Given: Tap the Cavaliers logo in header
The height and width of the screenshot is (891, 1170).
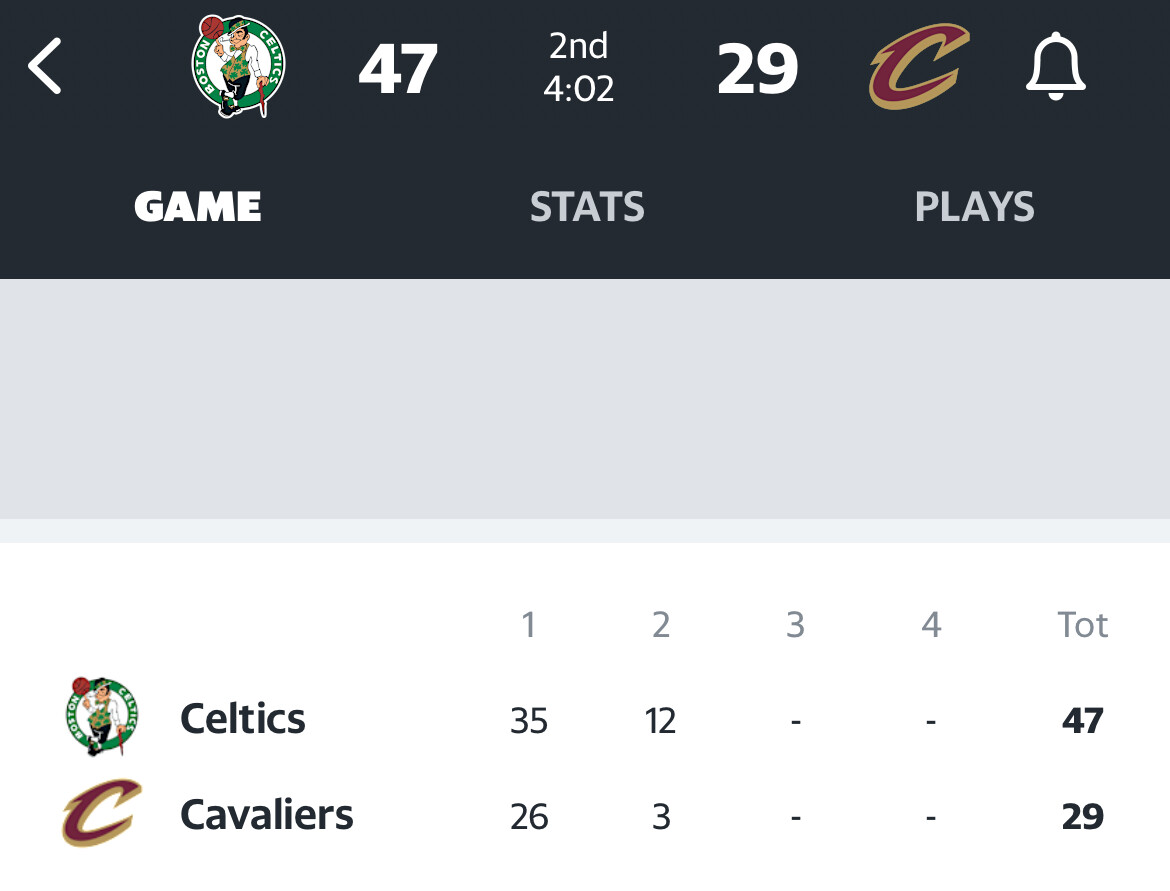Looking at the screenshot, I should [918, 68].
